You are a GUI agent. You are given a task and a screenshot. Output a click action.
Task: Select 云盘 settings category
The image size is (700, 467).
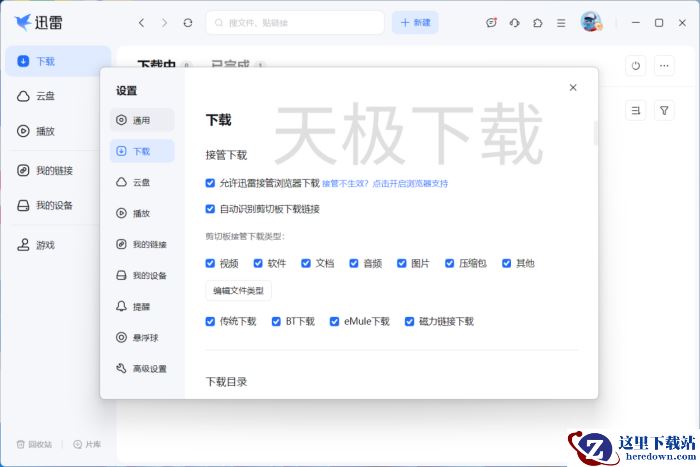tap(142, 182)
